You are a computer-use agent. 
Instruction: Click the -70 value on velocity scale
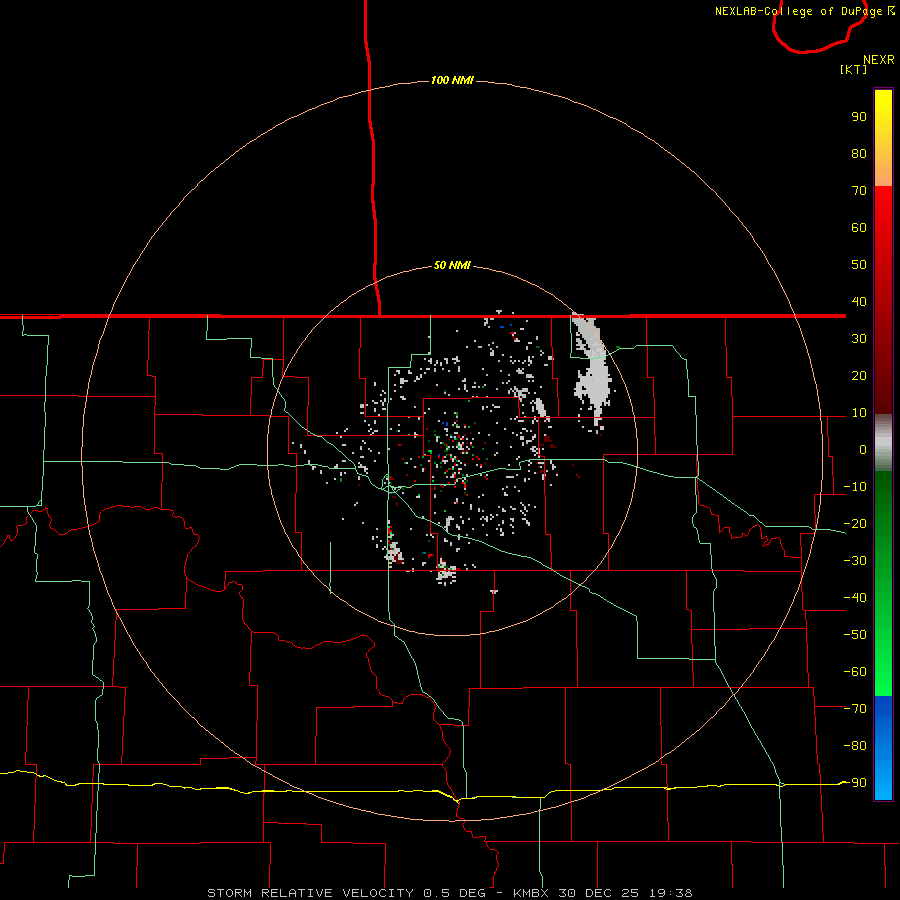click(855, 709)
